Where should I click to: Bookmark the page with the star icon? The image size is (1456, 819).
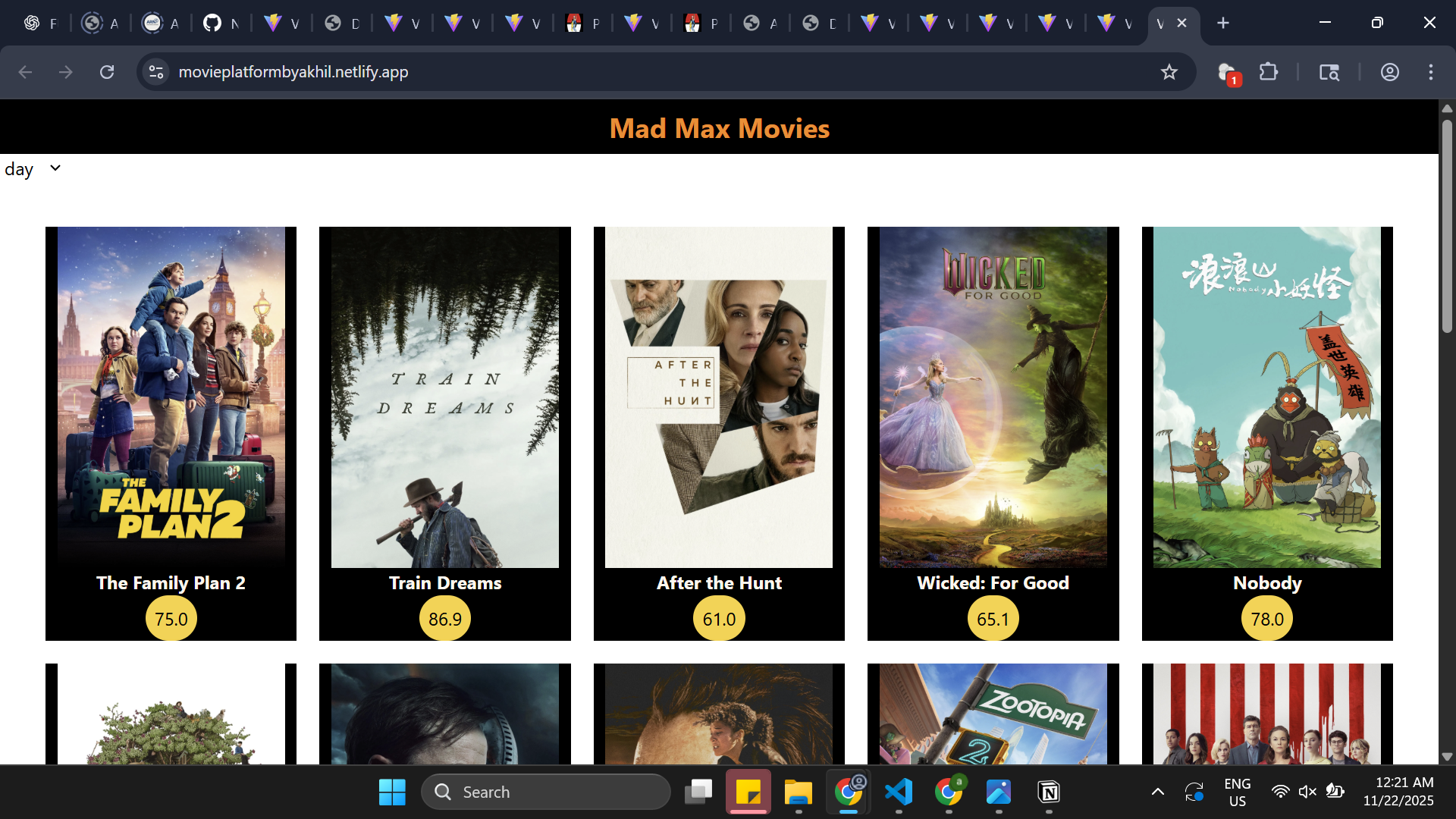pos(1170,72)
